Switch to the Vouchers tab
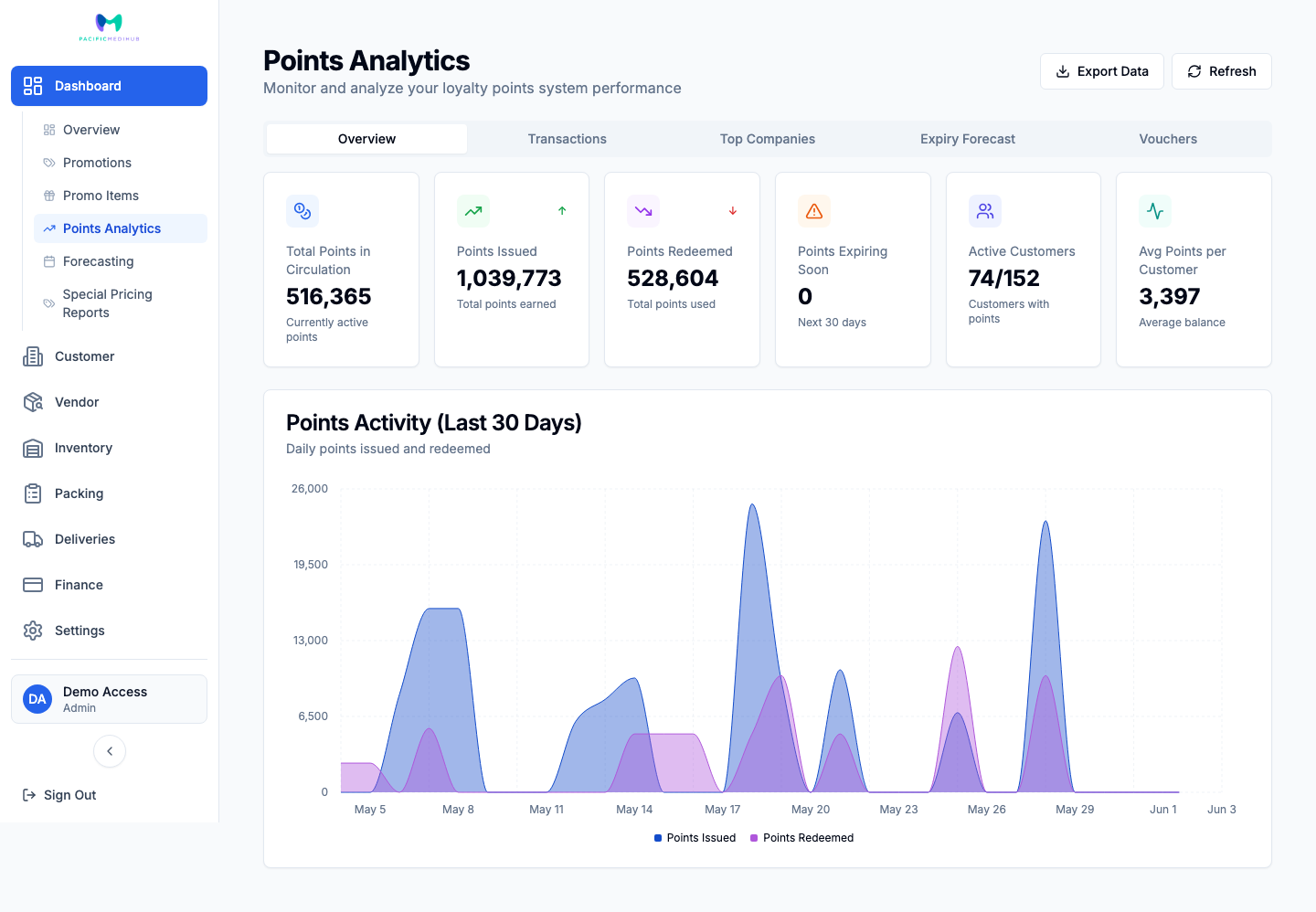Image resolution: width=1316 pixels, height=912 pixels. [x=1168, y=139]
